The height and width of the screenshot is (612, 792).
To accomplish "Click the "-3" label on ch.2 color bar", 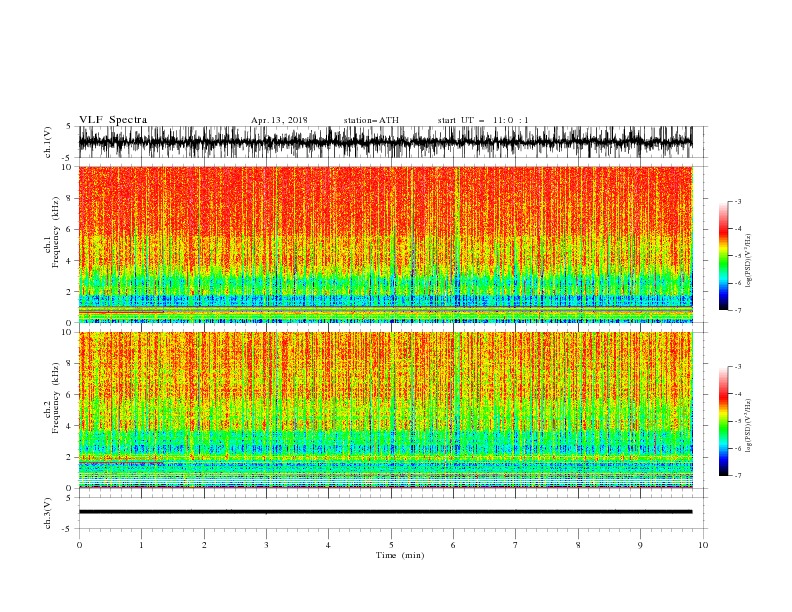I will pos(738,367).
